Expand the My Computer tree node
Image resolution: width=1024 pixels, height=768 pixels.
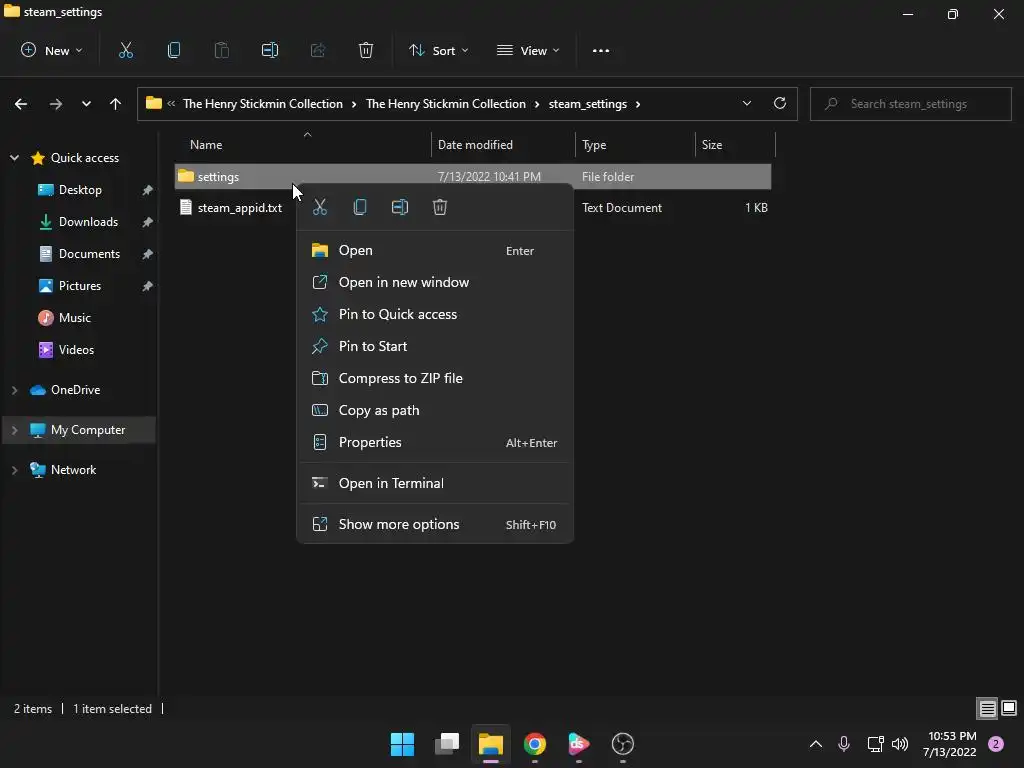coord(14,430)
